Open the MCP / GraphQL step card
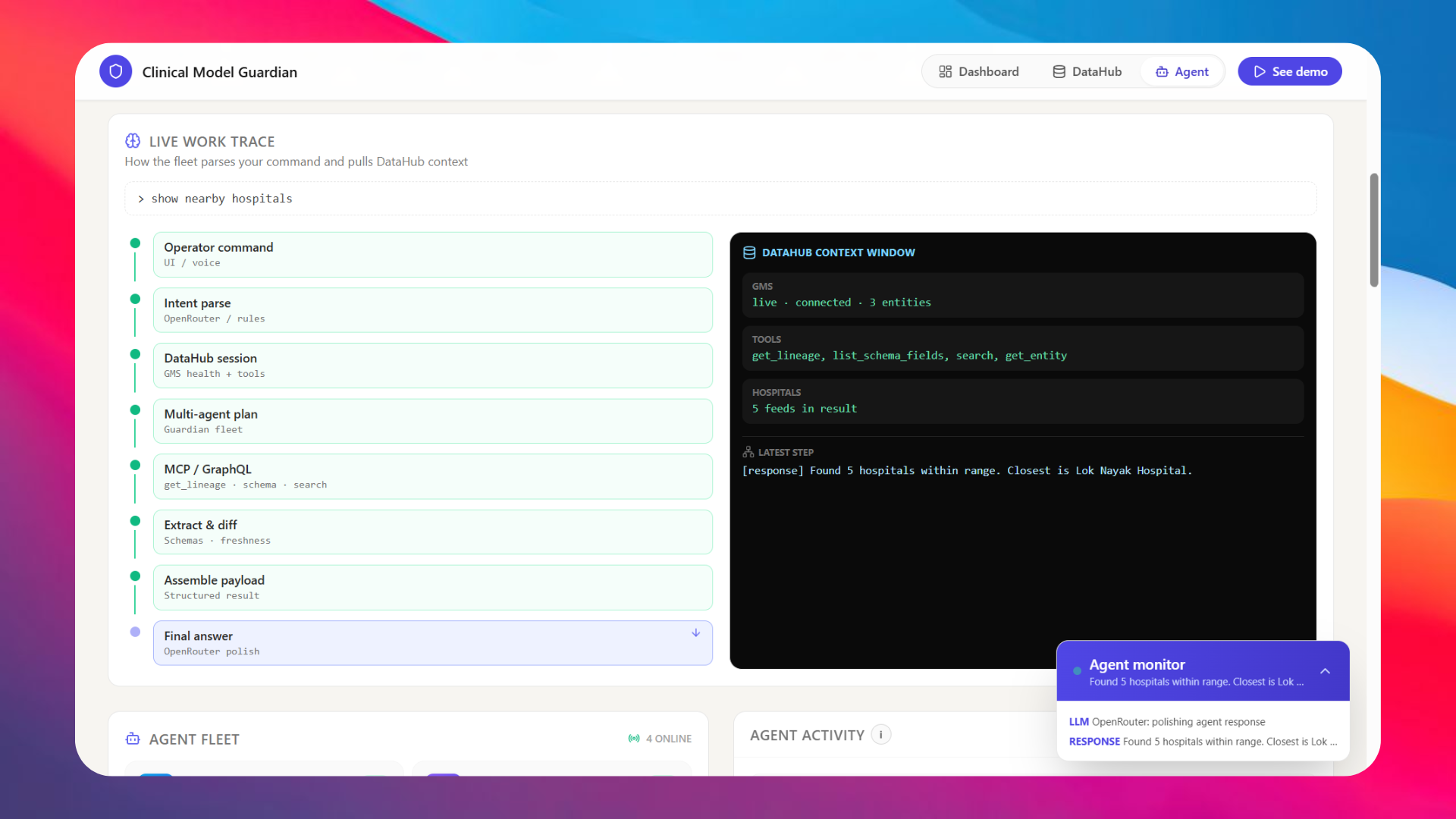 432,476
